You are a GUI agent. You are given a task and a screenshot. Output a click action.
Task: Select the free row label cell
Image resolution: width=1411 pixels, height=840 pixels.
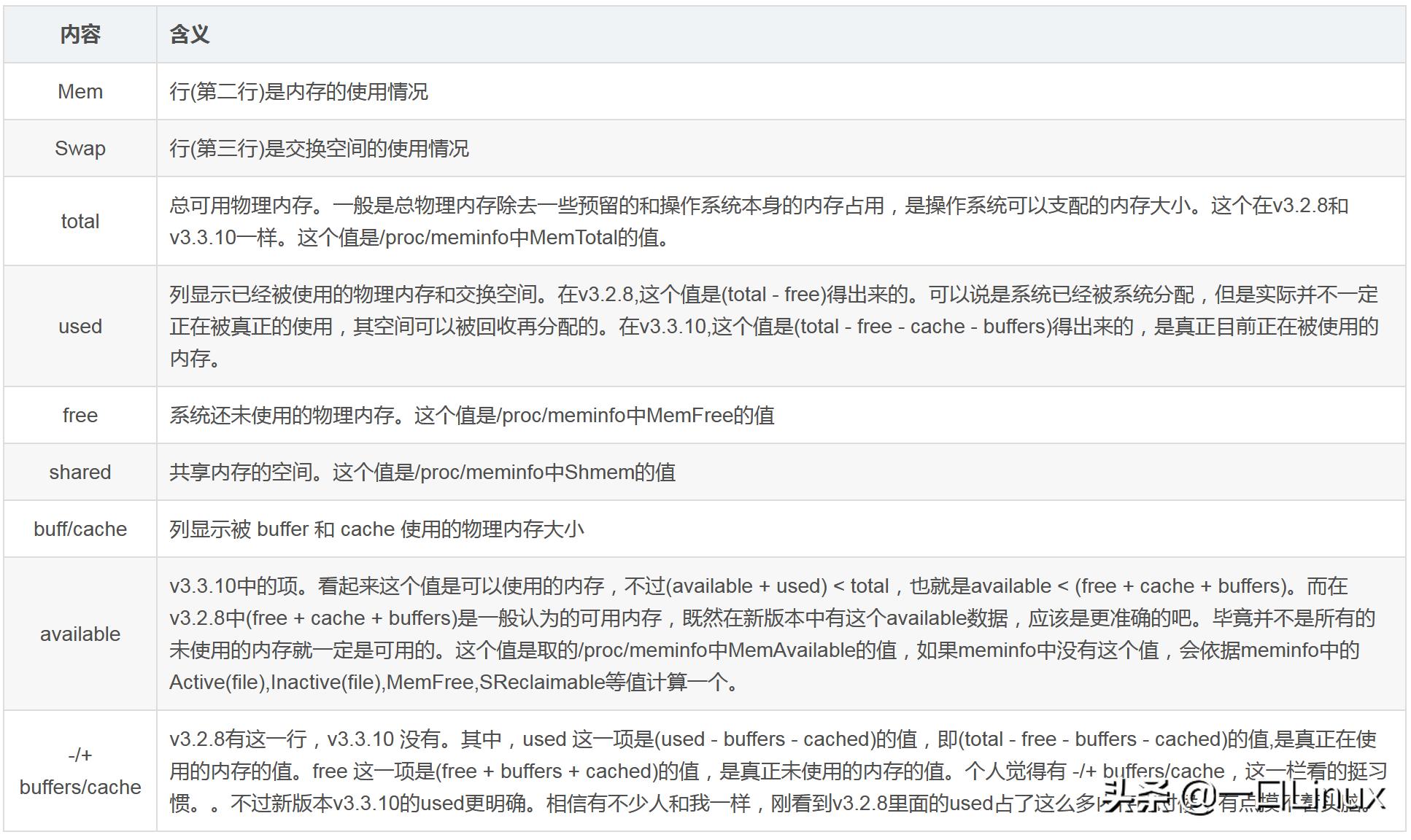tap(80, 415)
